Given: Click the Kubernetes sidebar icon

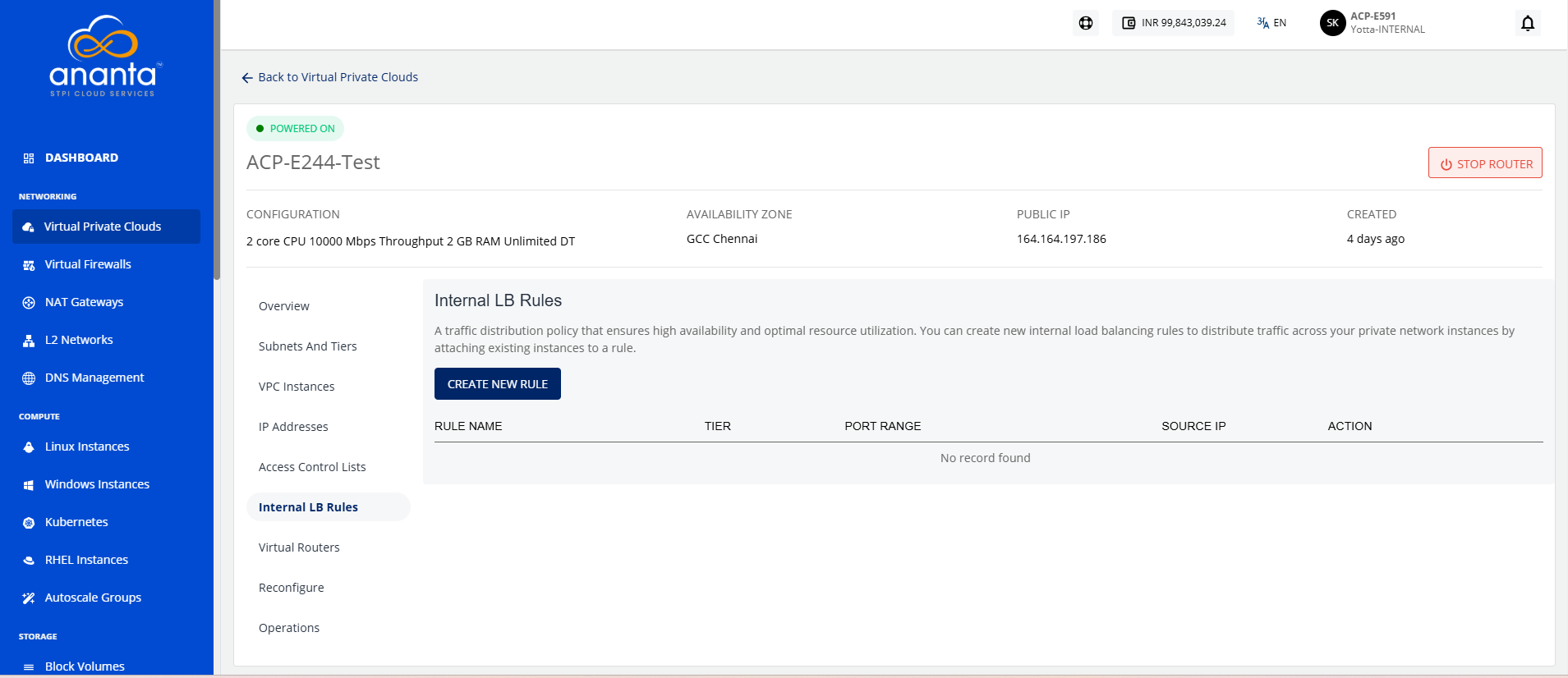Looking at the screenshot, I should [x=29, y=523].
